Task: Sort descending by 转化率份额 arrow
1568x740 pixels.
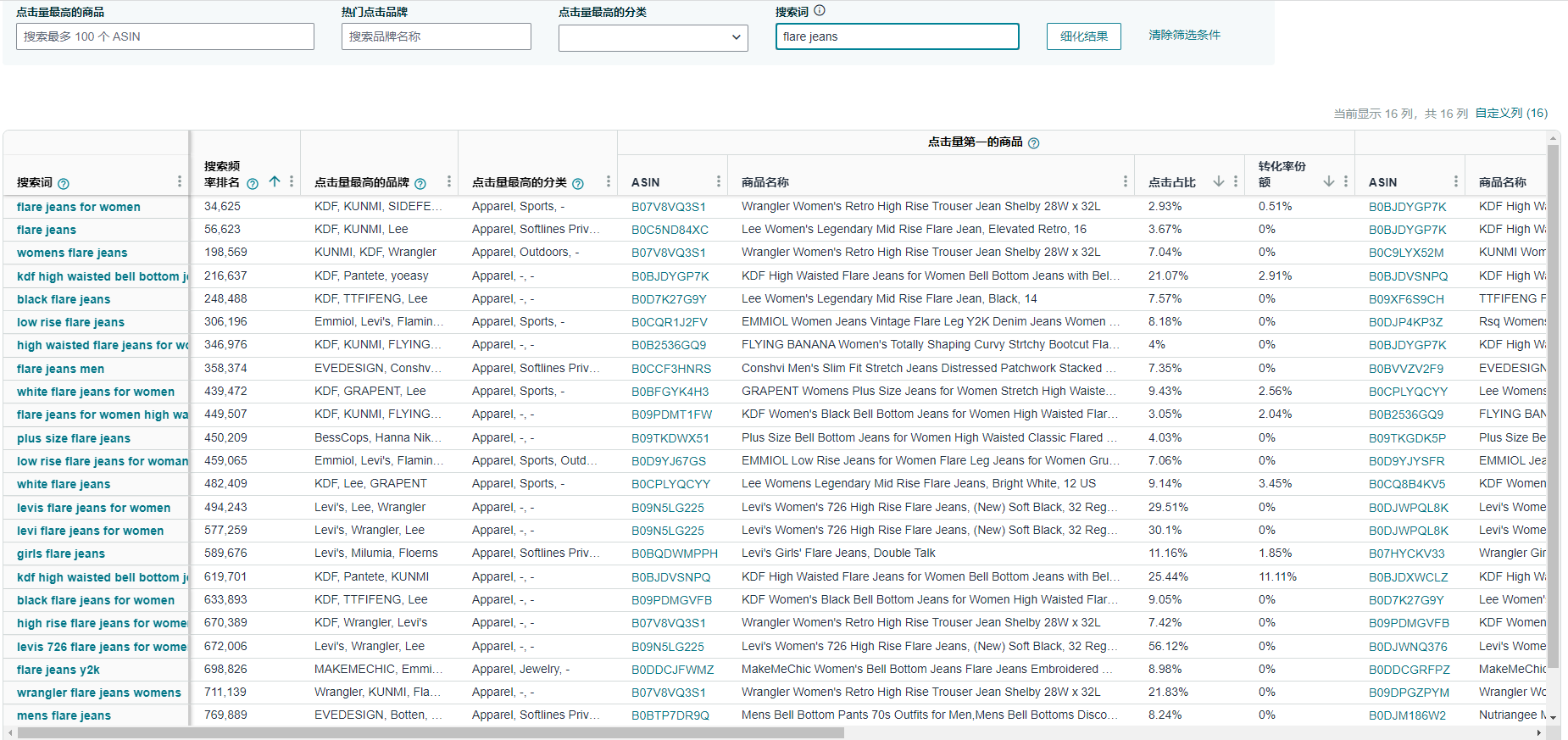Action: coord(1329,181)
